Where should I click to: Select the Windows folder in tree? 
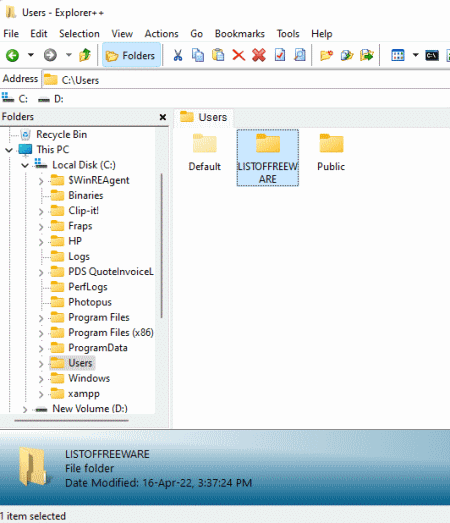point(89,378)
